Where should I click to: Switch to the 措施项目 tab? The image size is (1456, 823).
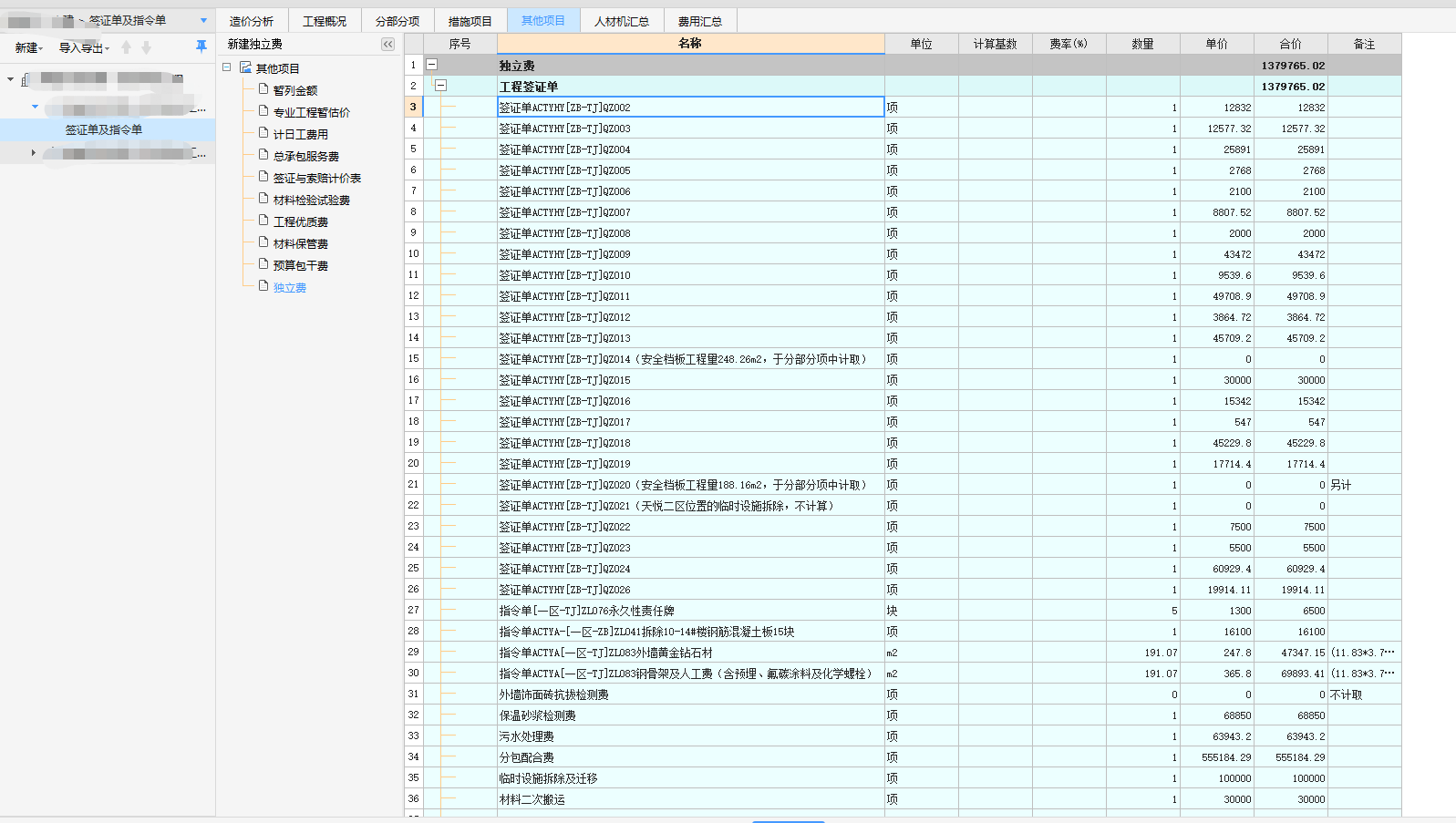[470, 21]
